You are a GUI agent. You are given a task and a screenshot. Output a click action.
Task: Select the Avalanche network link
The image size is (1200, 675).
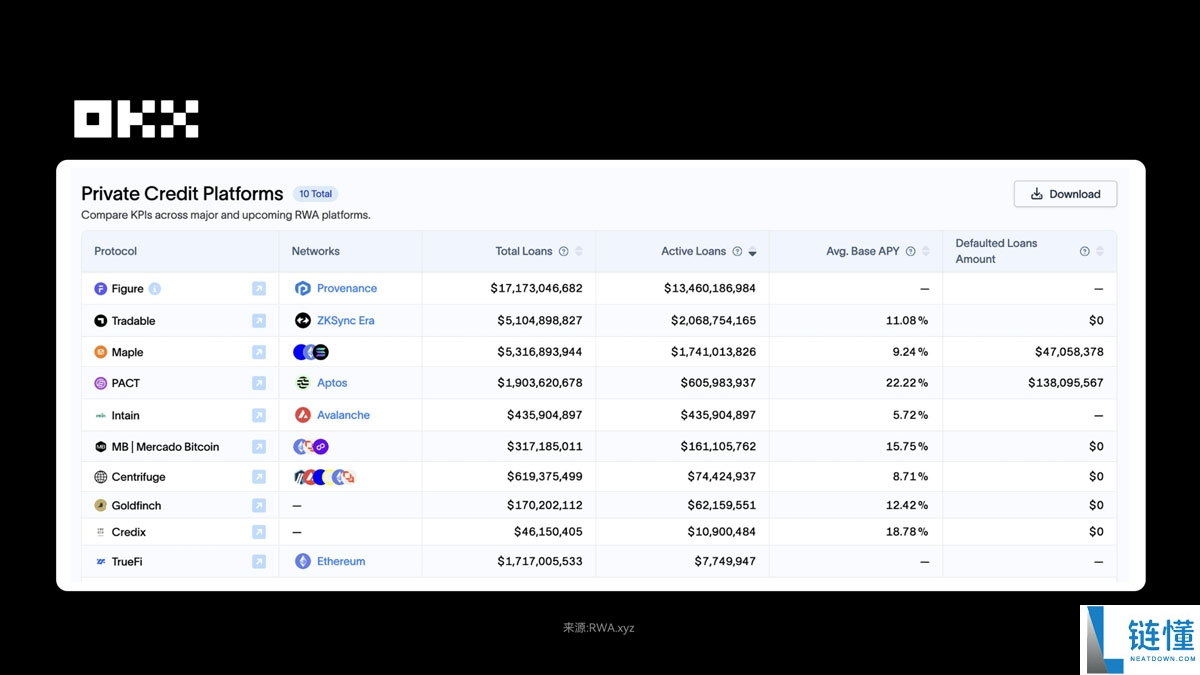343,415
